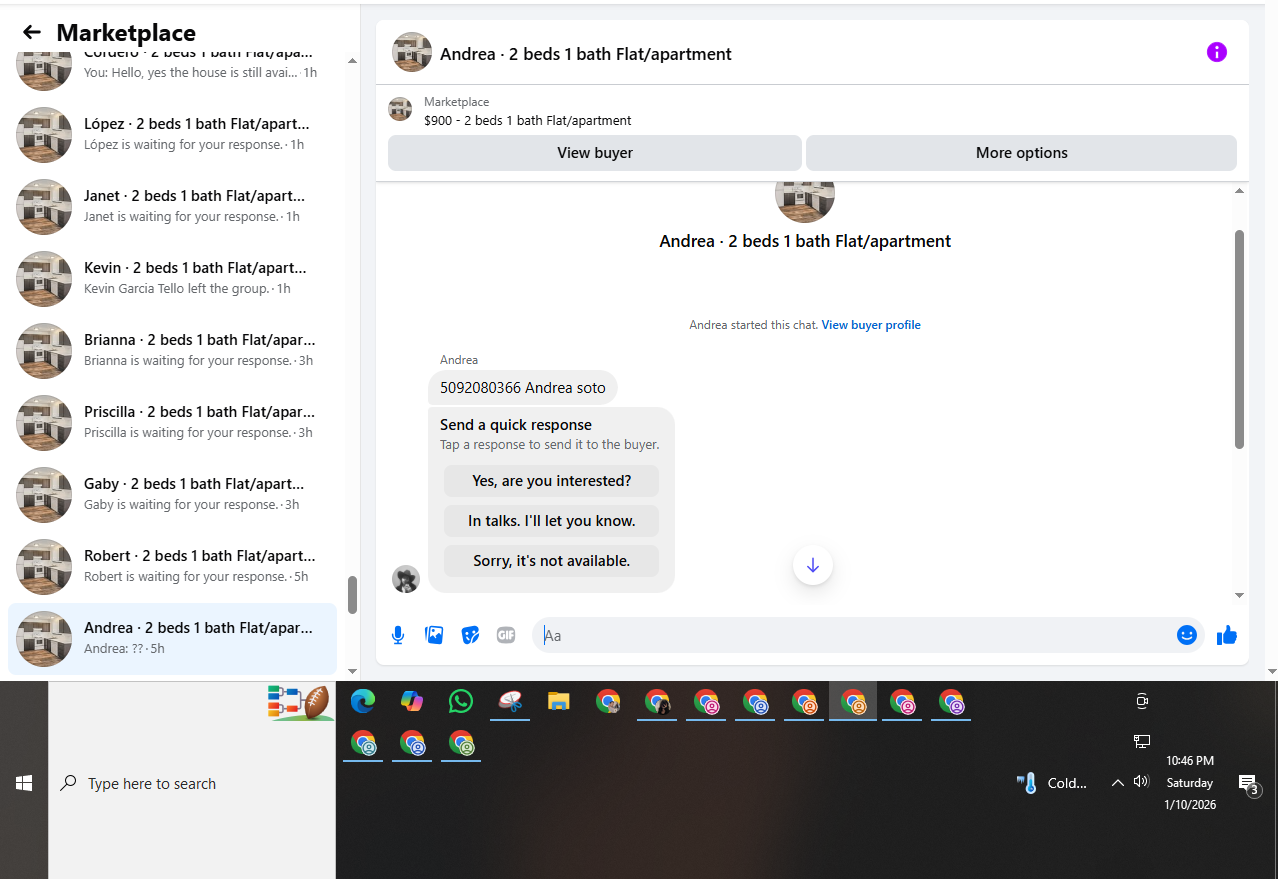Open Snipping Tool from the taskbar

coord(510,702)
